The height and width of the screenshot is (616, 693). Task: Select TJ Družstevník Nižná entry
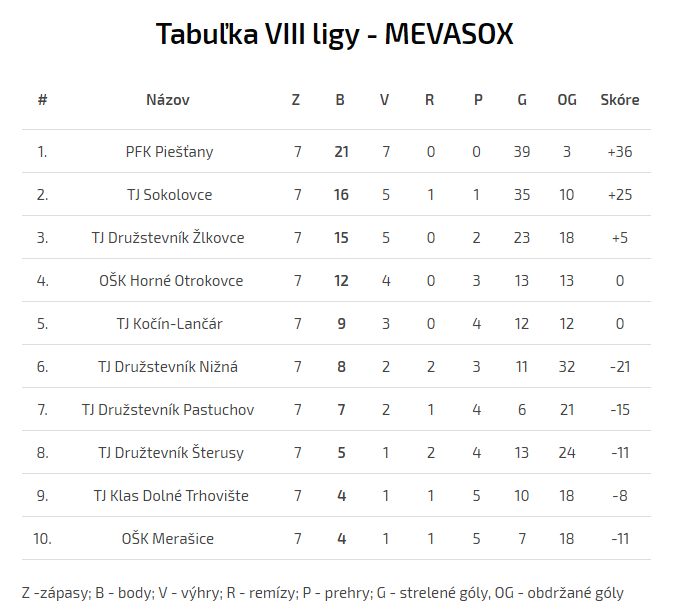click(168, 367)
